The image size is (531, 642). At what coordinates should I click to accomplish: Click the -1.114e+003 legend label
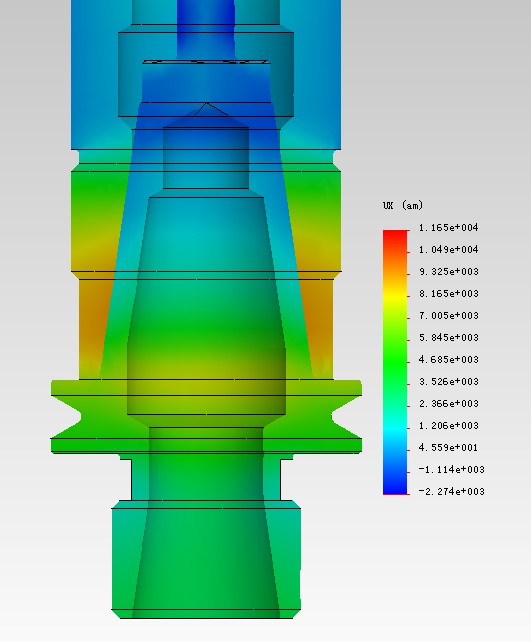pos(451,469)
